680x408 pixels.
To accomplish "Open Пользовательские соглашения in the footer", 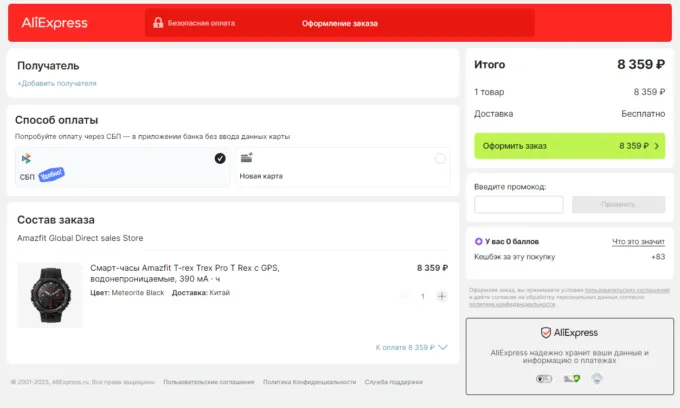I will (x=207, y=382).
